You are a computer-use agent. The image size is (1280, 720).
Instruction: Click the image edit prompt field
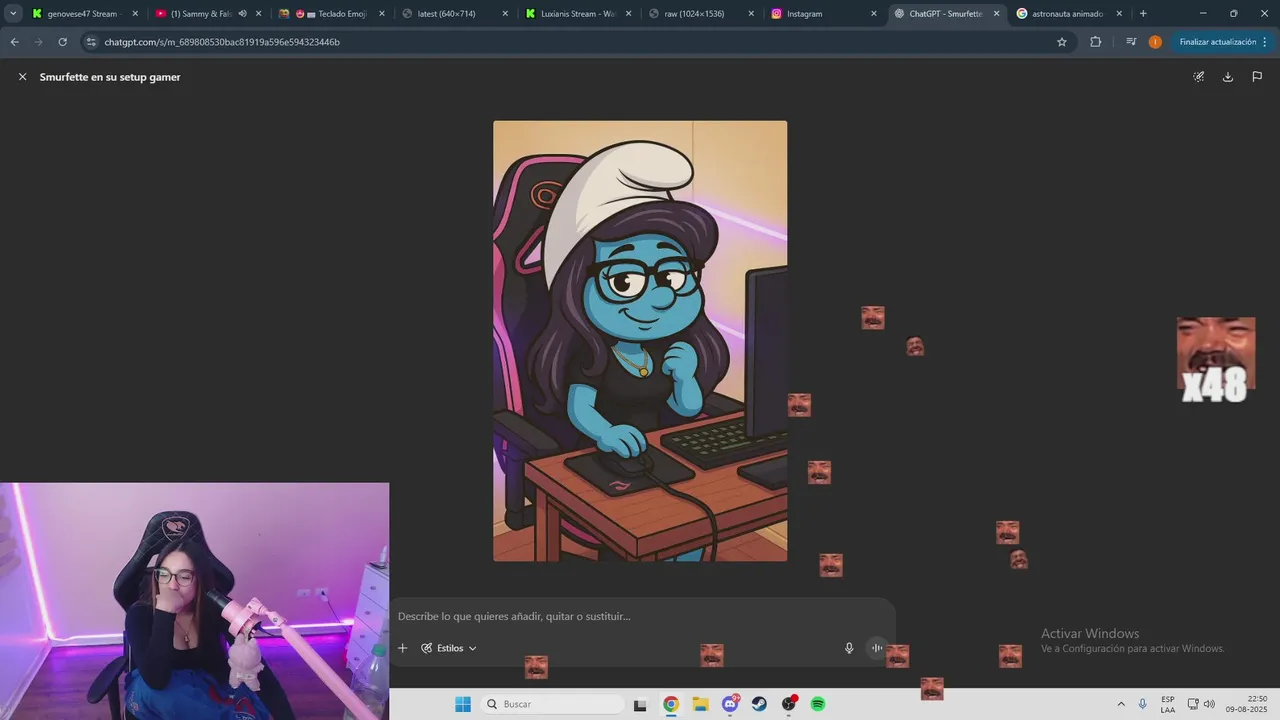coord(640,616)
